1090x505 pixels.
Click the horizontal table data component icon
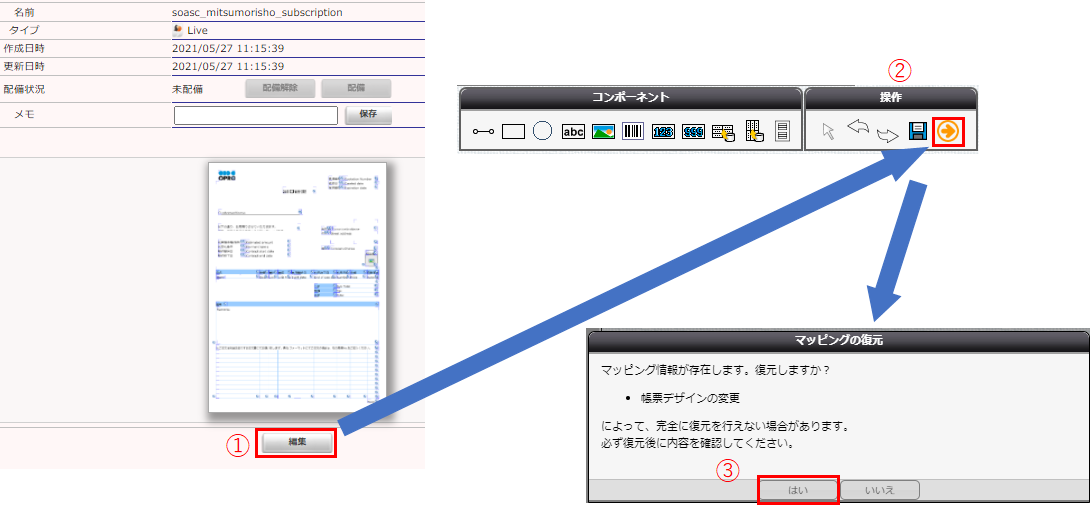pos(723,132)
